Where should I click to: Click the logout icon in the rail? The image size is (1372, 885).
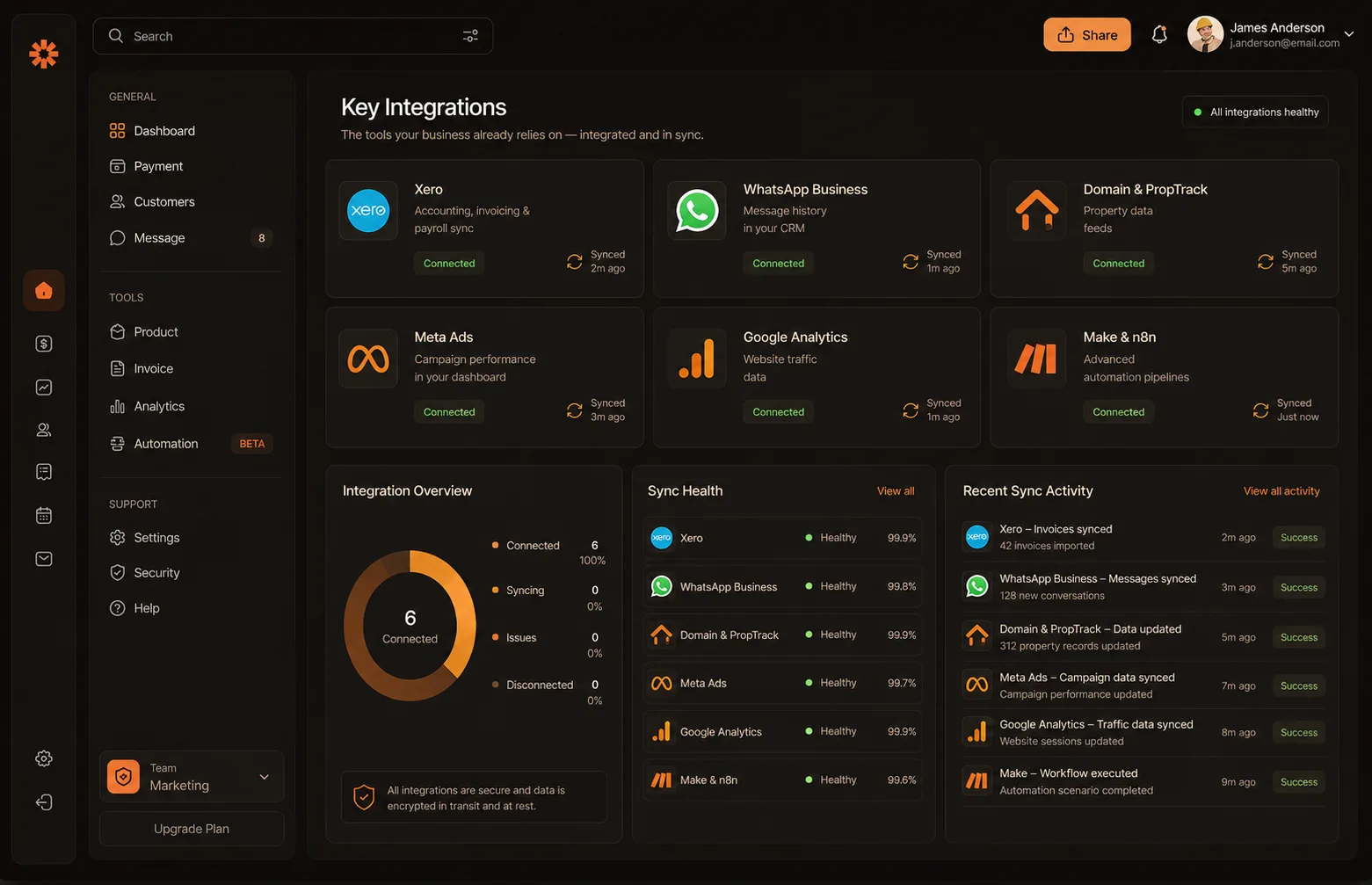(x=43, y=802)
